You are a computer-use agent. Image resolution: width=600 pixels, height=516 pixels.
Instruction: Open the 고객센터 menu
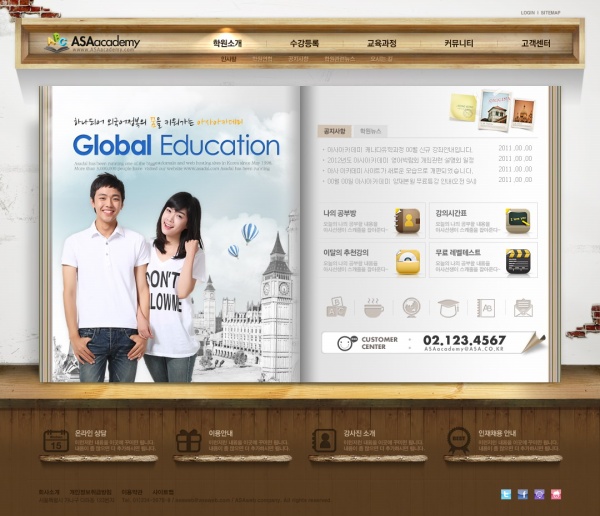pyautogui.click(x=536, y=43)
